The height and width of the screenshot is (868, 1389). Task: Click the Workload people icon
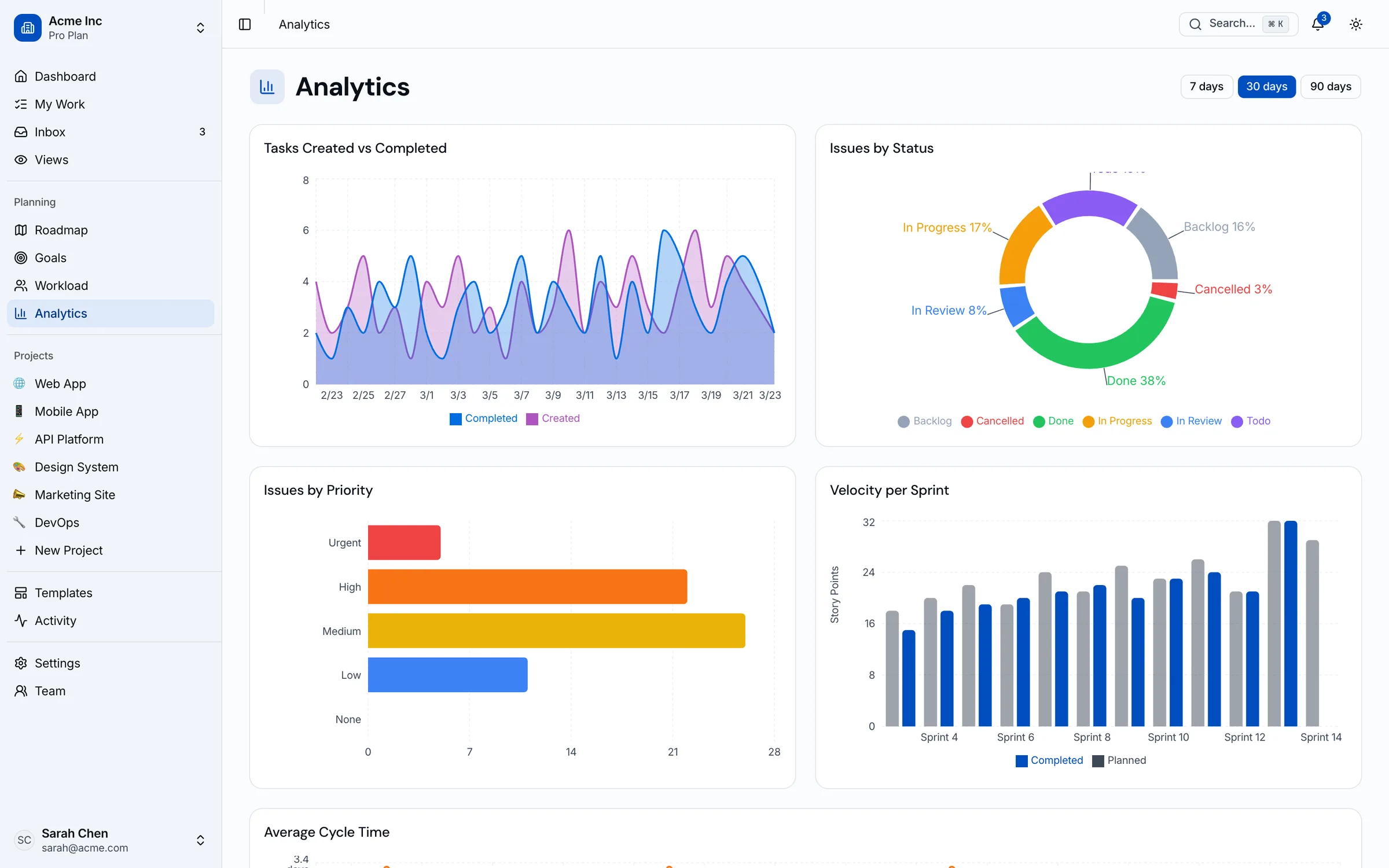tap(21, 286)
